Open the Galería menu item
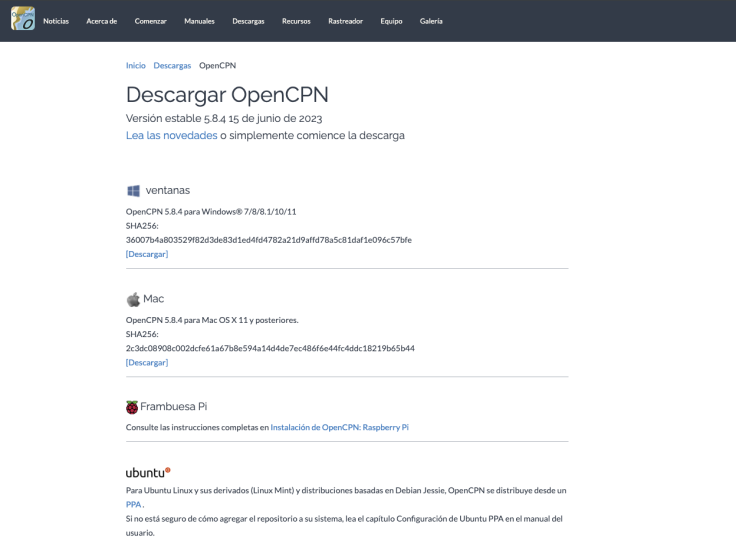736x541 pixels. coord(431,21)
